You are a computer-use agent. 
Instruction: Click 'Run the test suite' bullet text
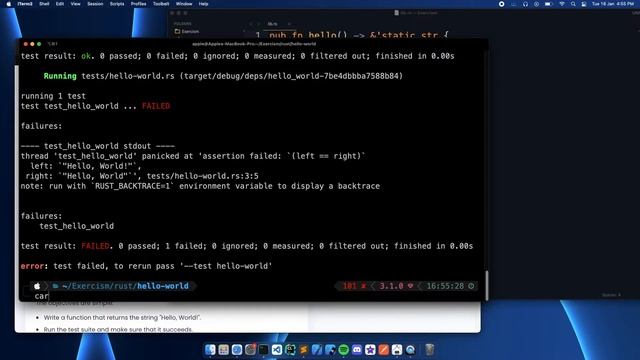[118, 329]
